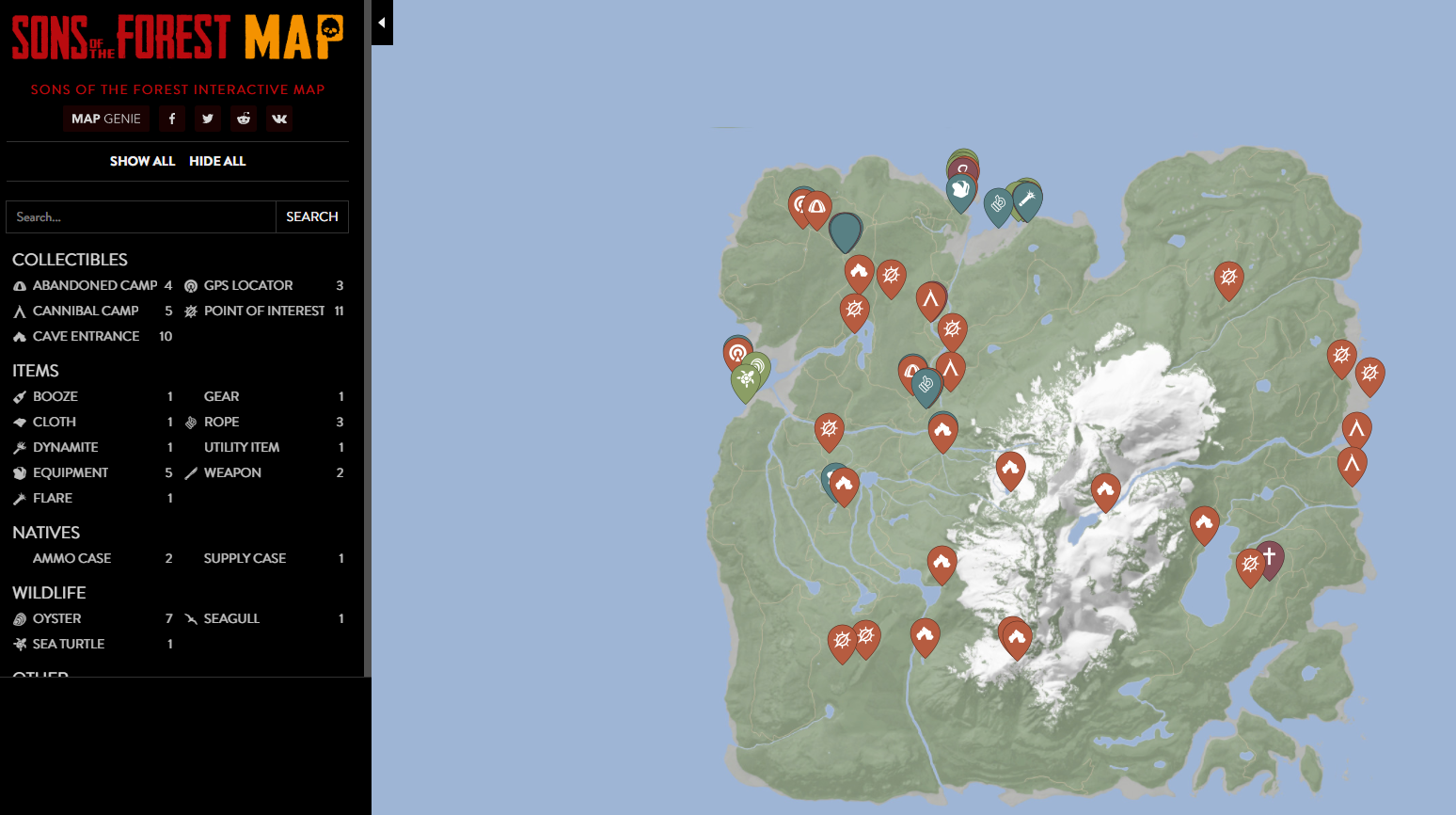Image resolution: width=1456 pixels, height=815 pixels.
Task: Select the cave entrance marker below the blank teal marker
Action: pos(859,274)
